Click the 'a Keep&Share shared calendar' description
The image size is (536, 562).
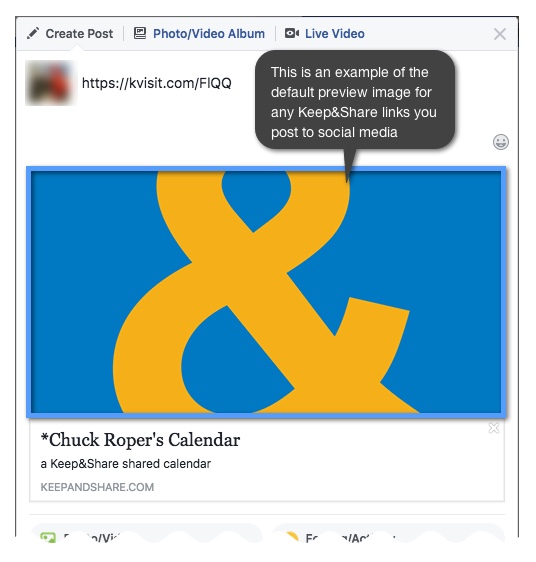click(125, 464)
